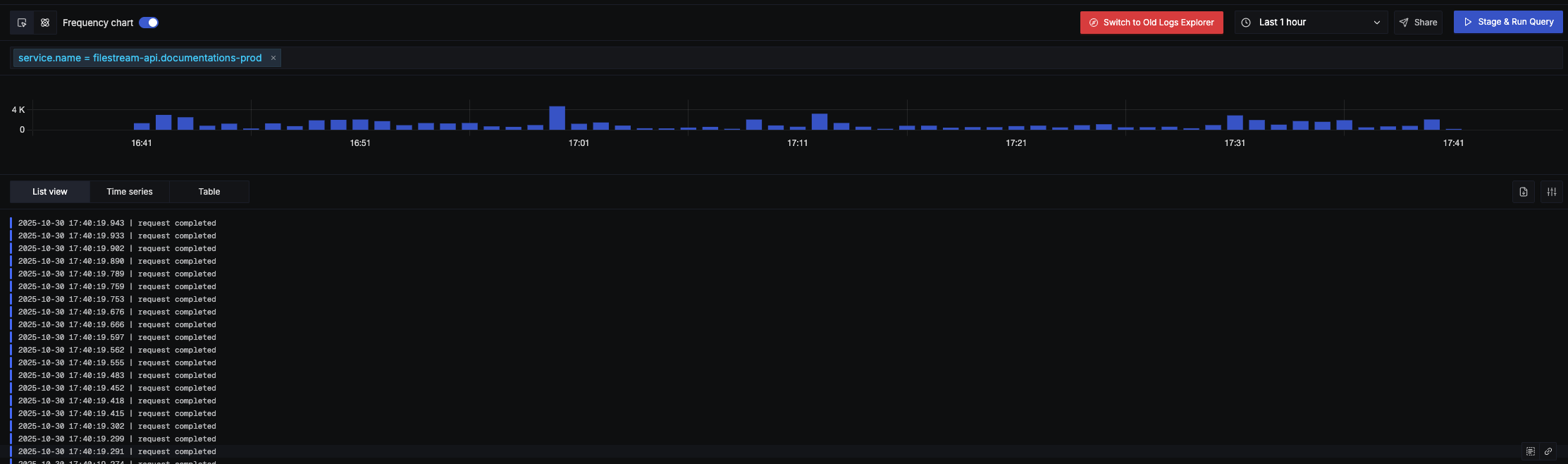The image size is (1568, 464).
Task: Switch to the Time series tab
Action: tap(130, 192)
